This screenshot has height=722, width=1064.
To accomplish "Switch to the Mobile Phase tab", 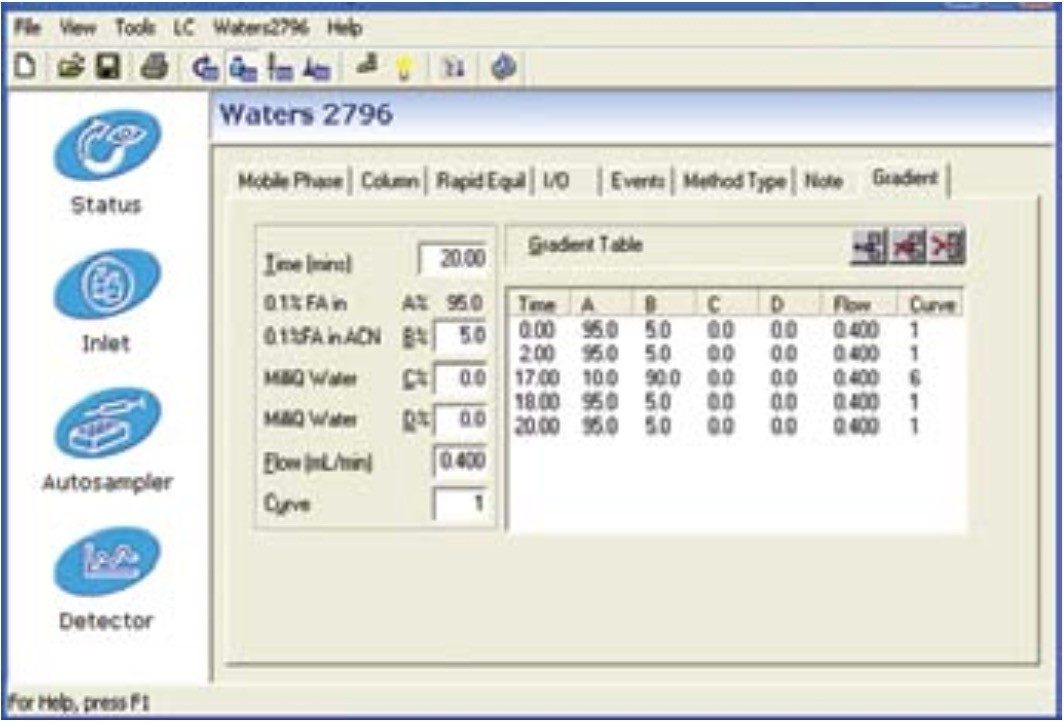I will (x=290, y=181).
